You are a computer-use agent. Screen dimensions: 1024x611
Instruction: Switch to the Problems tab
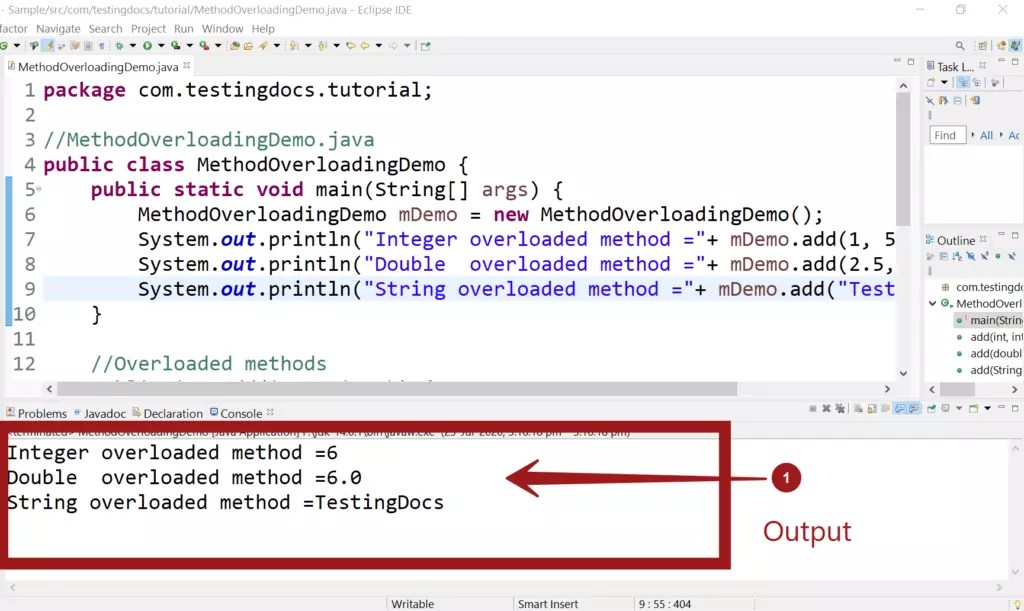coord(37,413)
